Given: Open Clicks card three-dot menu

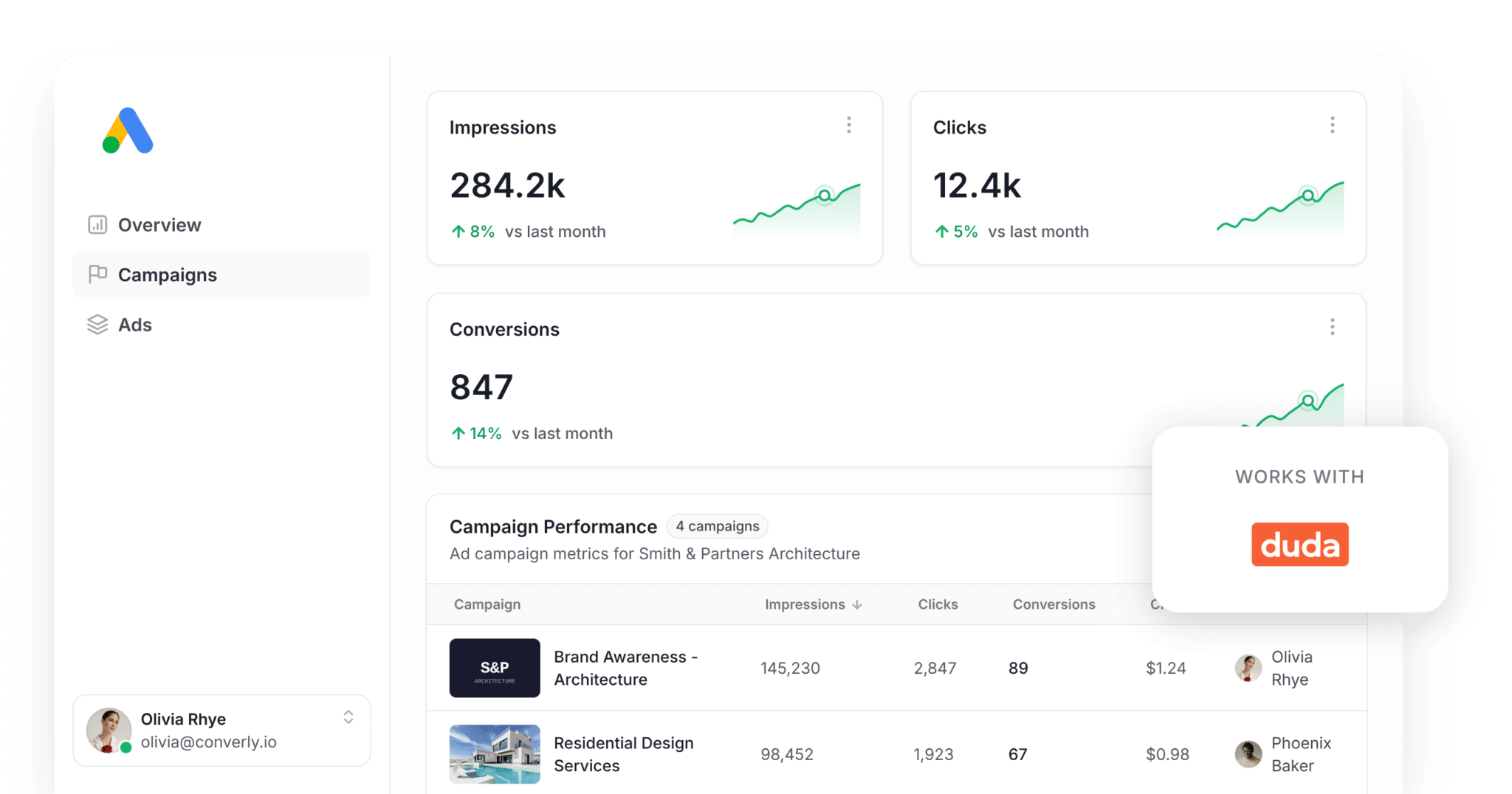Looking at the screenshot, I should (1333, 125).
